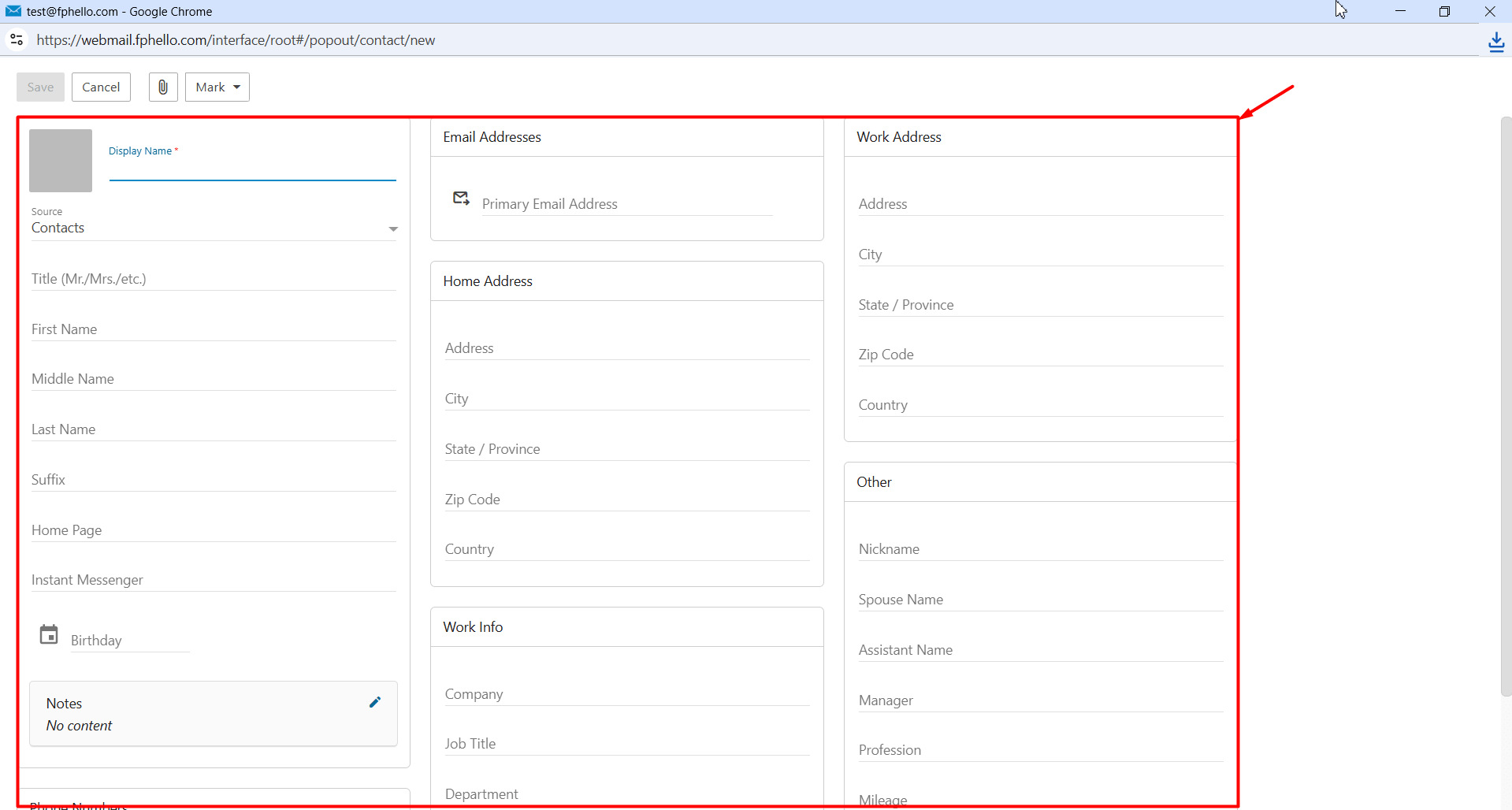The width and height of the screenshot is (1512, 810).
Task: Click the Birthday calendar icon
Action: click(49, 634)
